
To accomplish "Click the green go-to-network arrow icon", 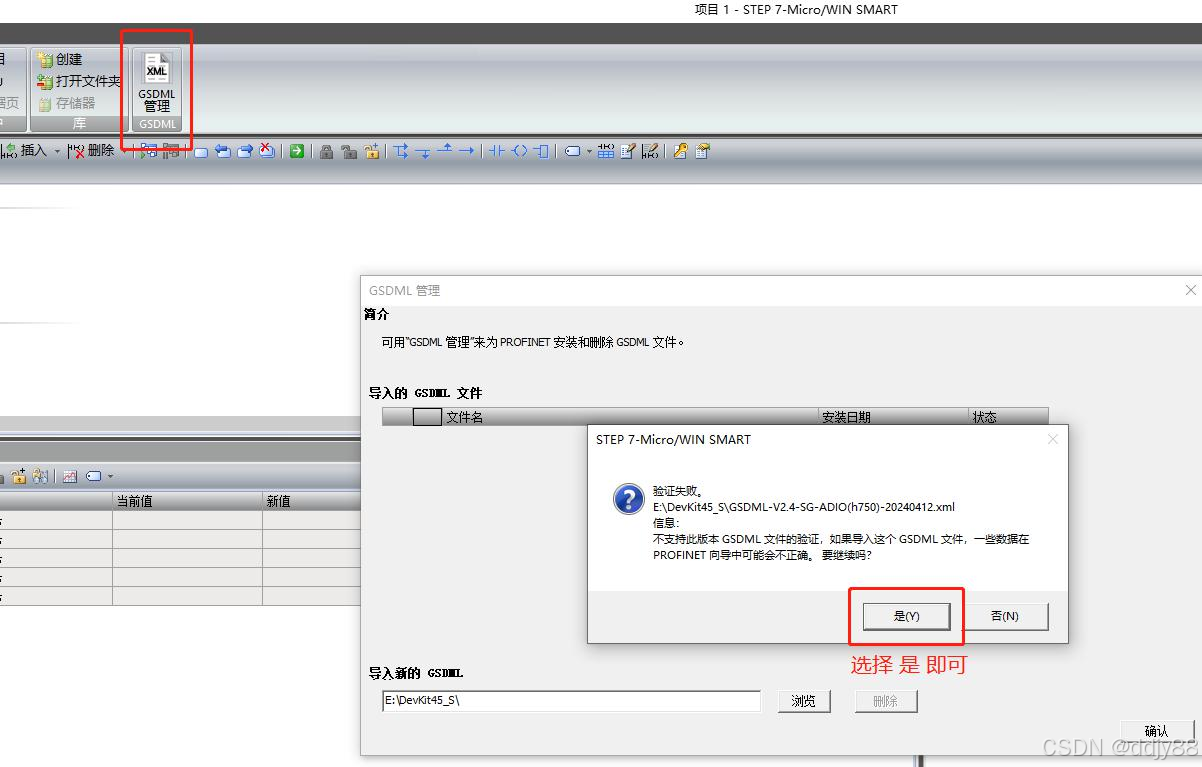I will point(297,151).
